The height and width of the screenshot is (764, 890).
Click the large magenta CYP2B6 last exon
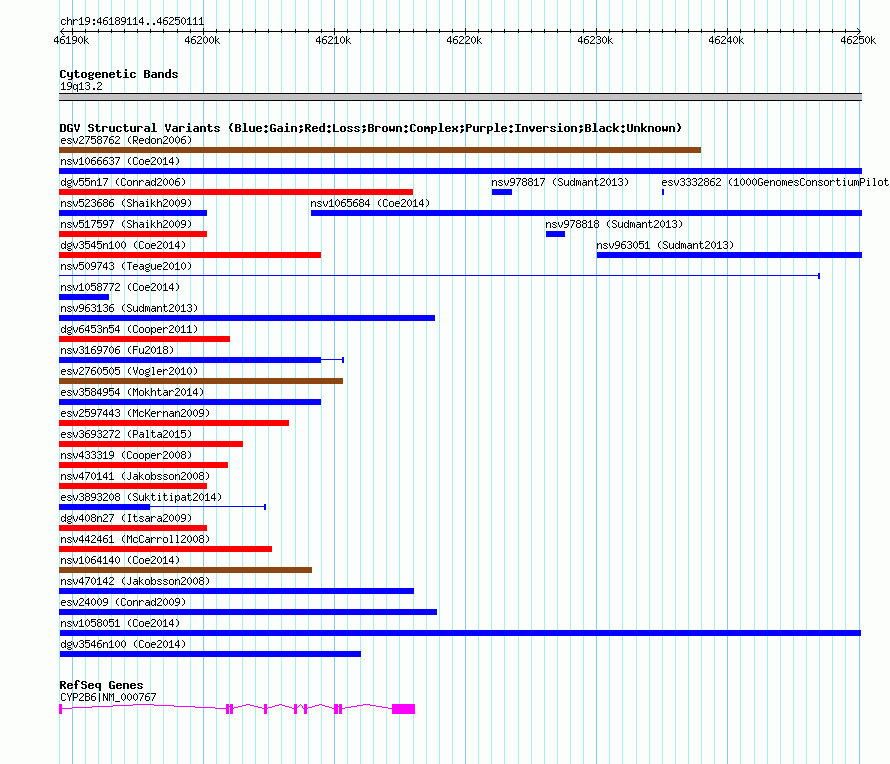coord(404,709)
